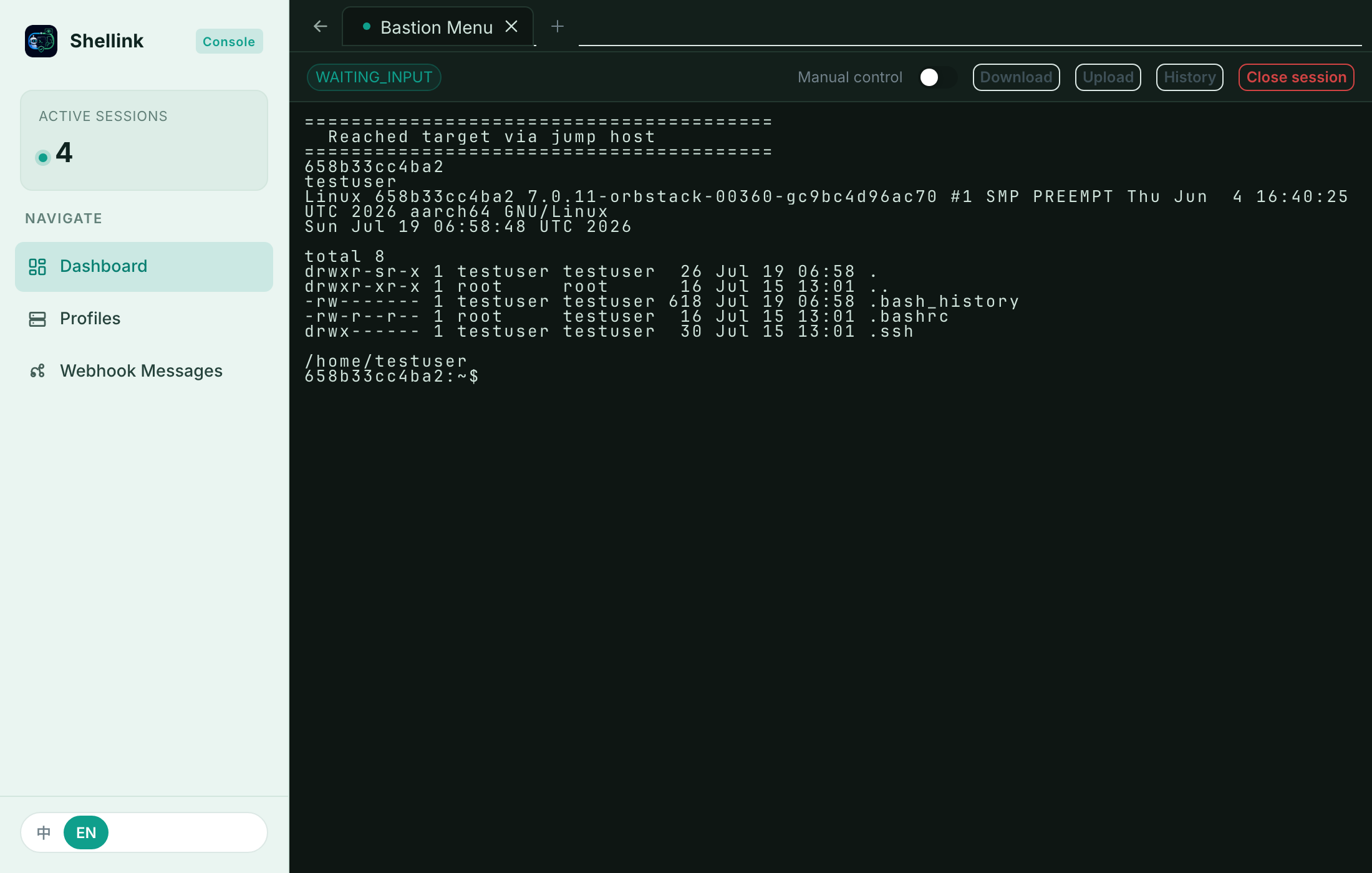Click the 'total 8' output line
Viewport: 1372px width, 873px height.
[345, 257]
